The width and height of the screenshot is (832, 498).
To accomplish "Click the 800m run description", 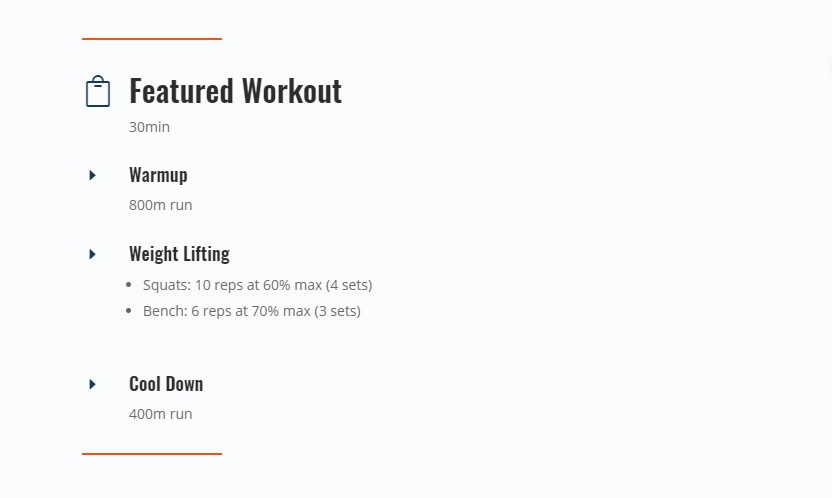I will 160,205.
